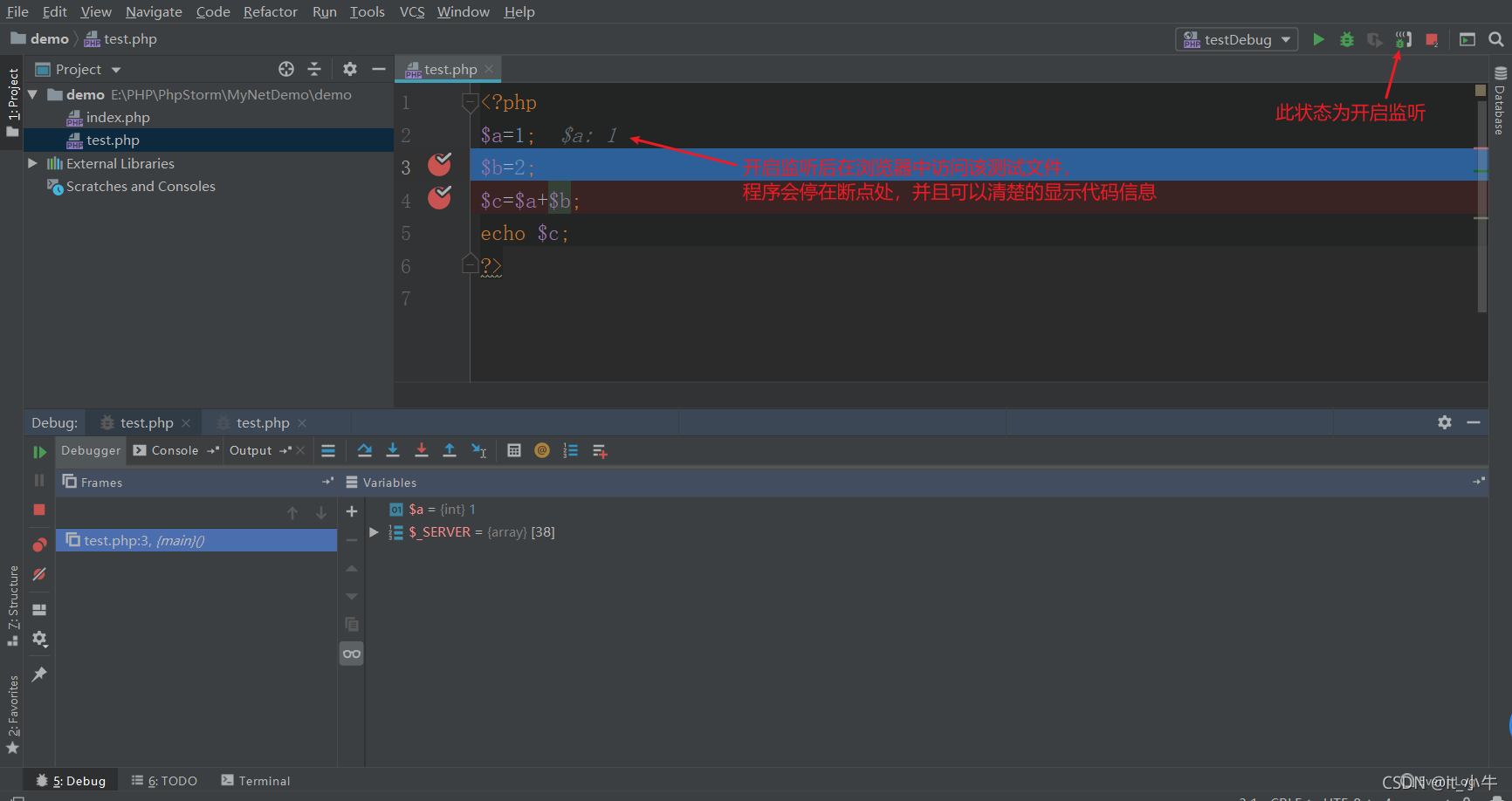Click Step Into in debugger toolbar
The width and height of the screenshot is (1512, 801).
(393, 450)
